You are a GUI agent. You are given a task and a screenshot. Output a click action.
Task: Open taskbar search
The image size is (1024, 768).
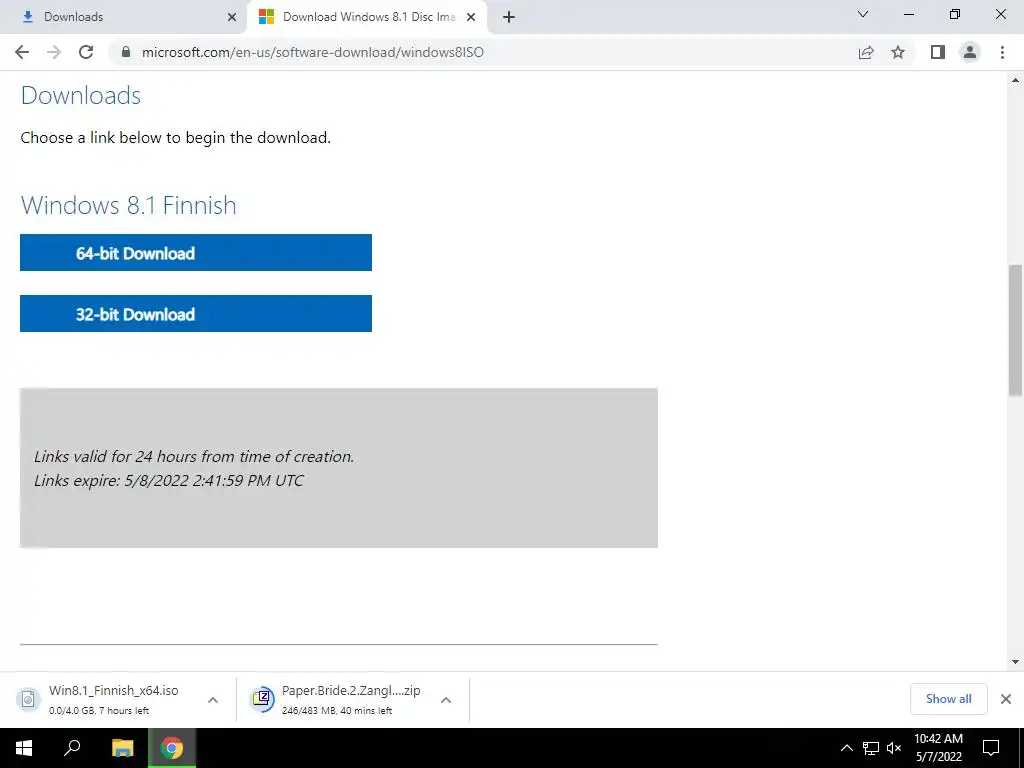click(72, 748)
